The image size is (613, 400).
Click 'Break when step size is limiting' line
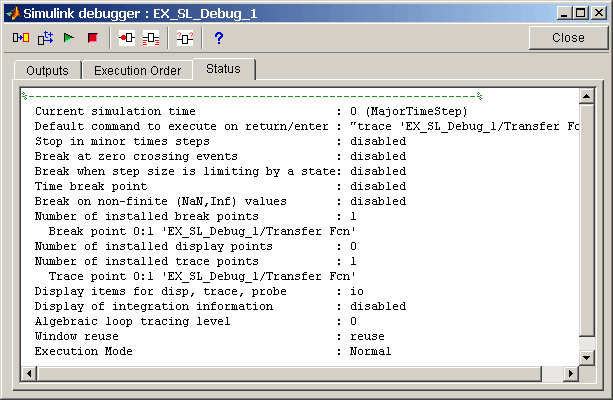coord(220,171)
